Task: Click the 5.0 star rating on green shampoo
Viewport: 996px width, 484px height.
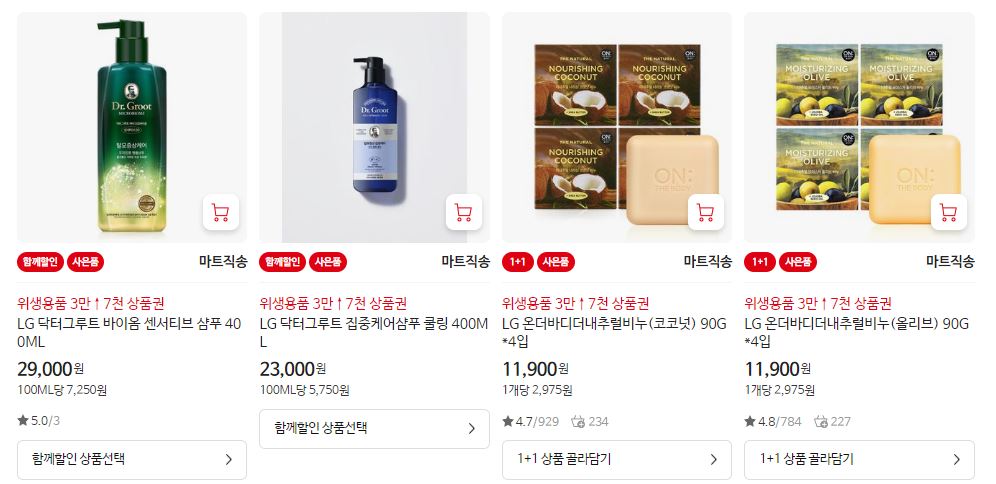Action: [x=39, y=420]
